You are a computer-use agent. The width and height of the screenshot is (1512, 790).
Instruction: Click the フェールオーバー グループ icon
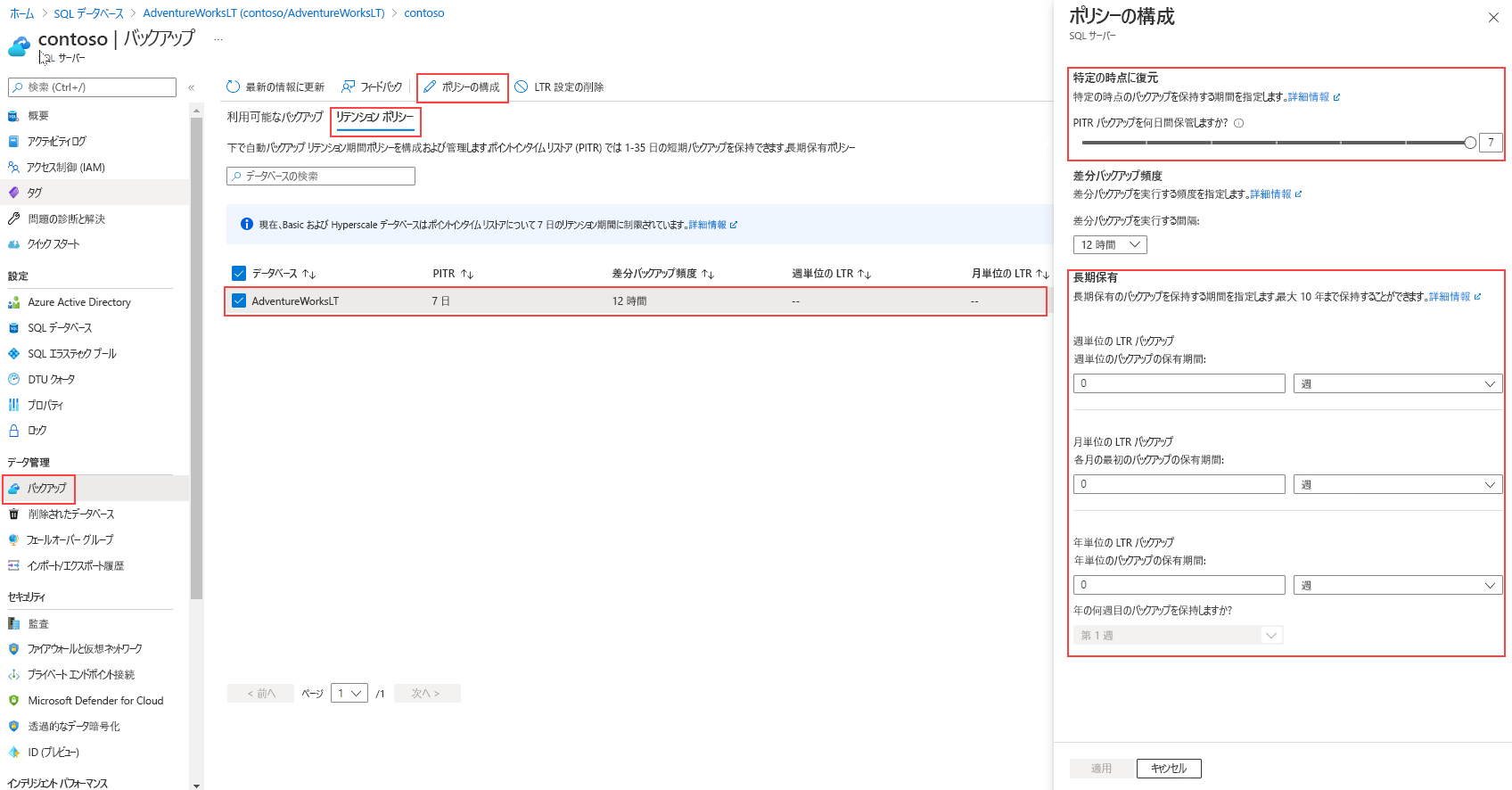click(13, 540)
